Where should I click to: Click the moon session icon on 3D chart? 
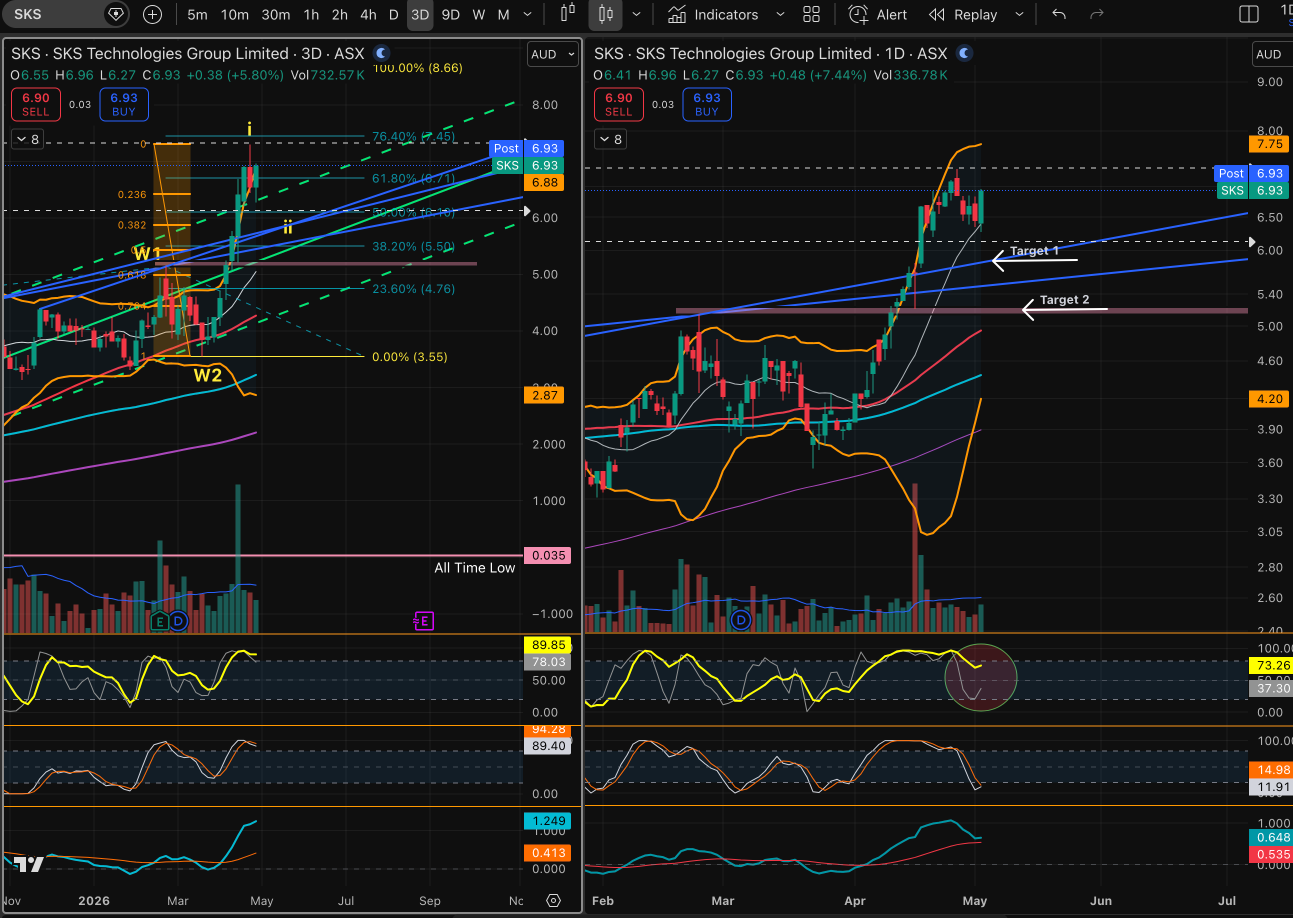(381, 53)
